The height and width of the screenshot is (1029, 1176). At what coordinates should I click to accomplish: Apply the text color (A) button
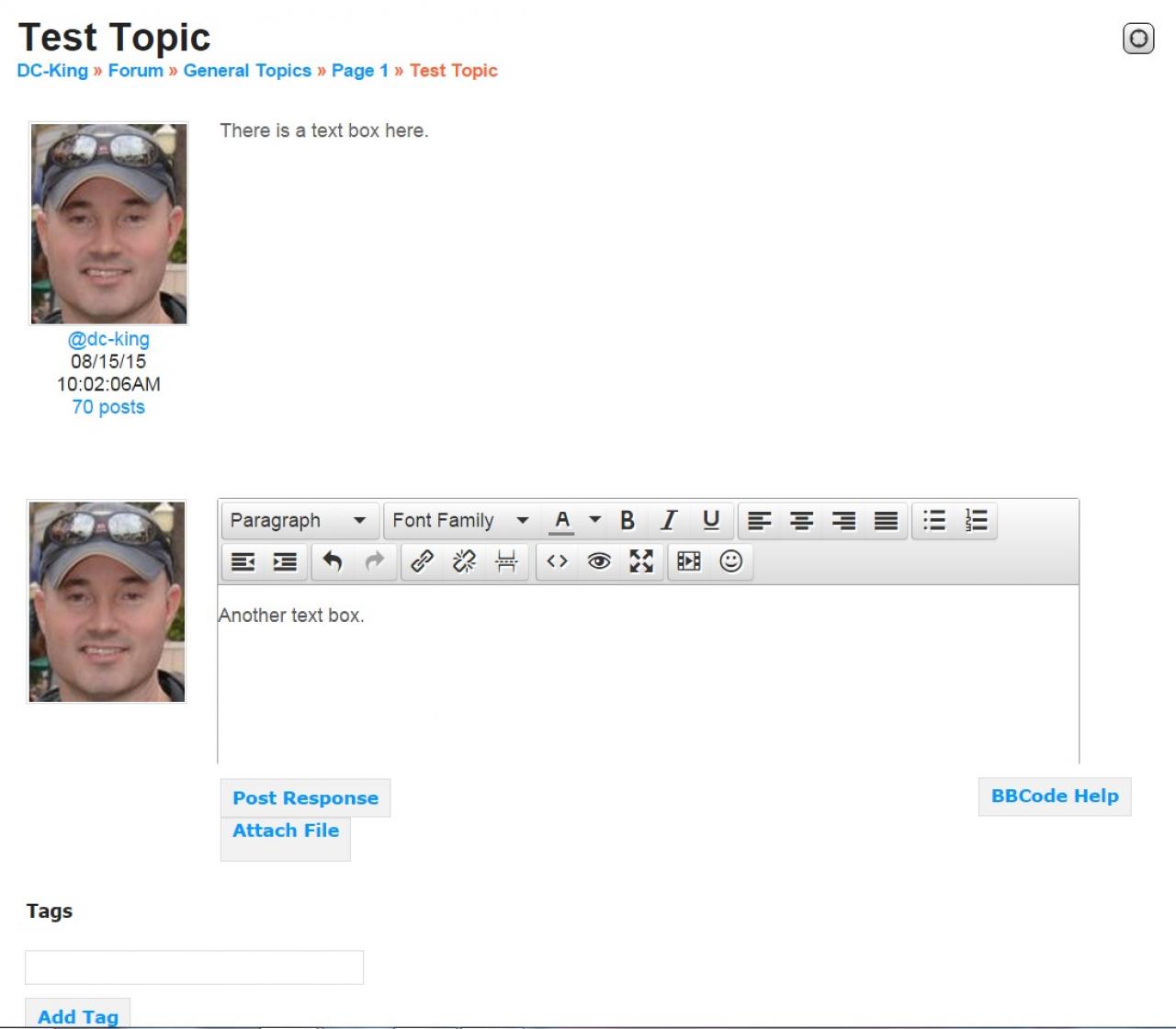click(562, 521)
